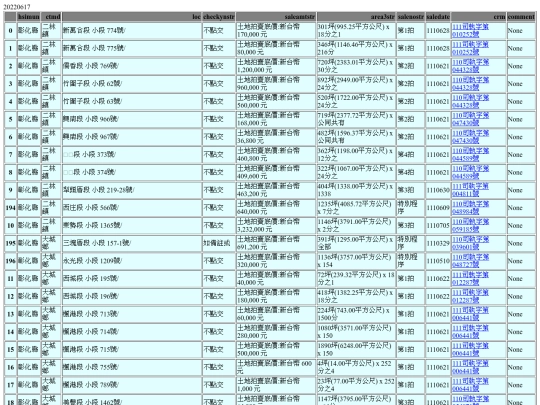The width and height of the screenshot is (540, 405).
Task: Click the comment cell None in row 0
Action: point(521,31)
